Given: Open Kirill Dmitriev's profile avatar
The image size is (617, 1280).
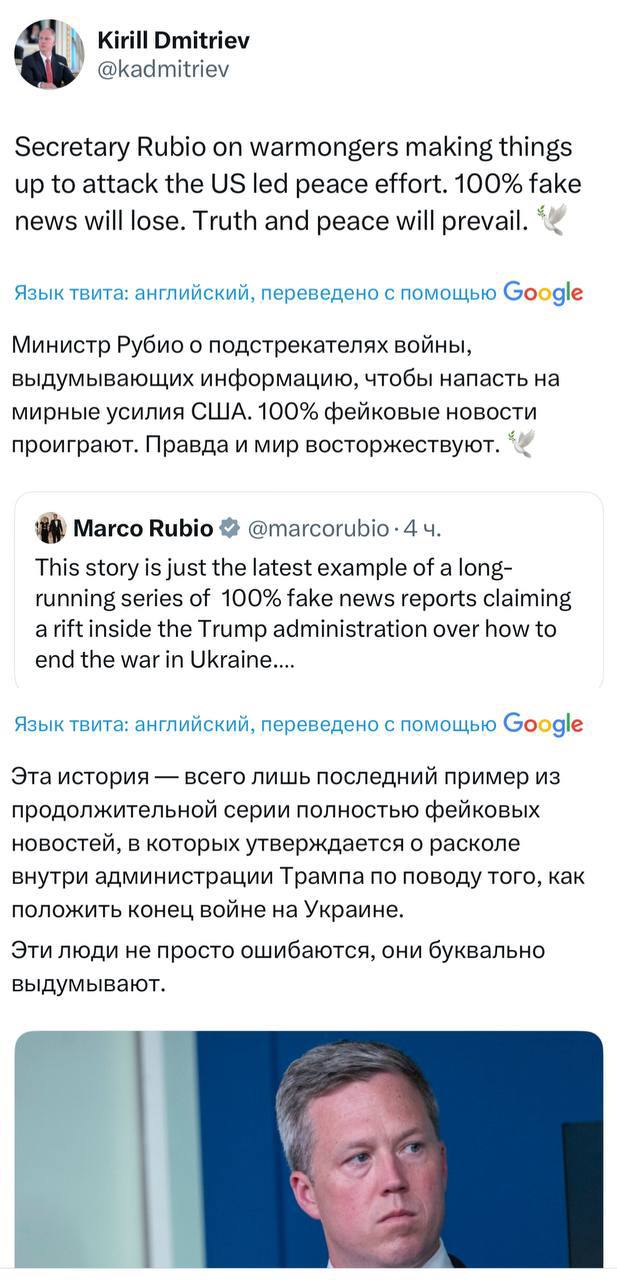Looking at the screenshot, I should (x=49, y=54).
